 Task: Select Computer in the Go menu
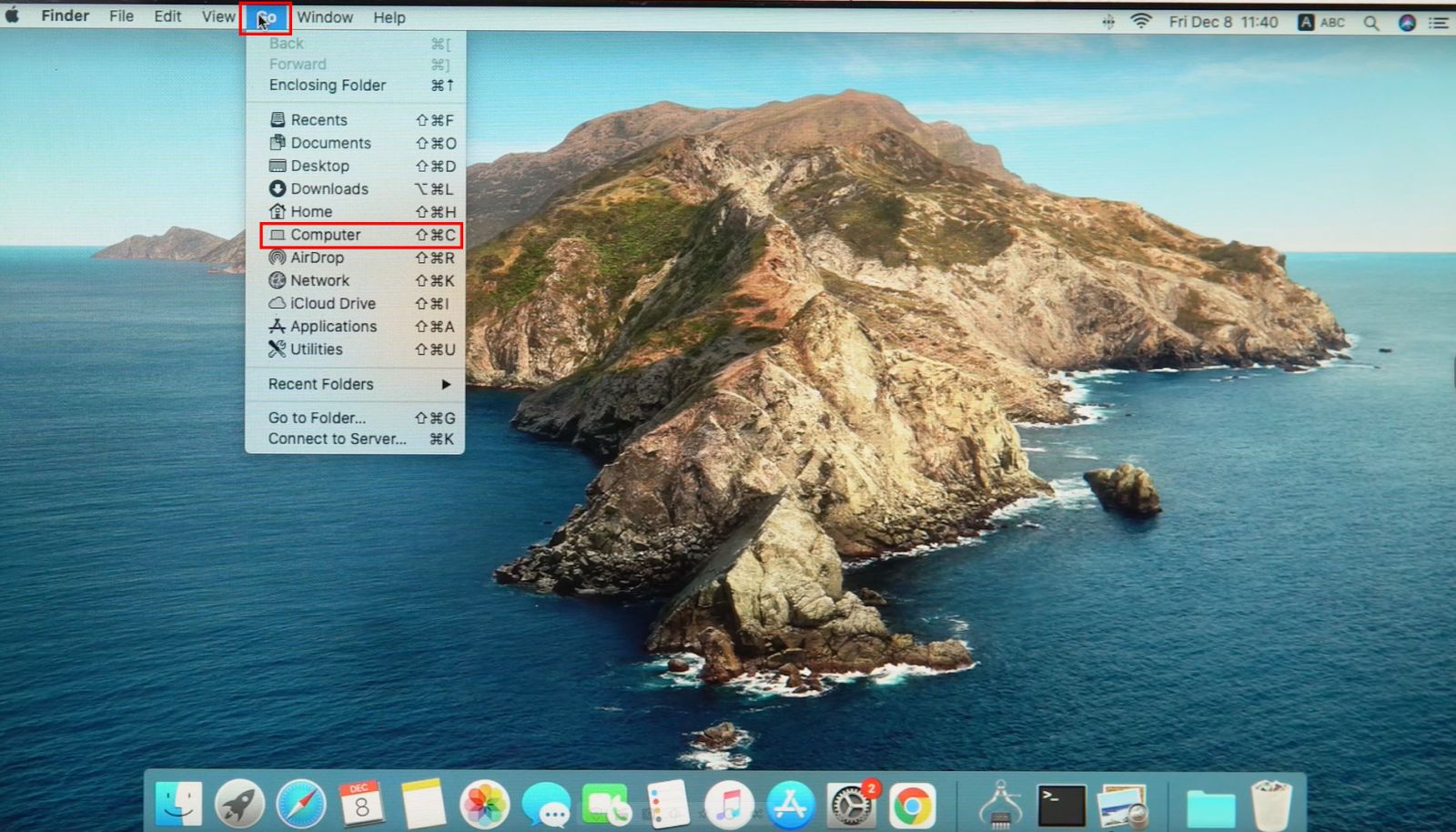pyautogui.click(x=355, y=235)
